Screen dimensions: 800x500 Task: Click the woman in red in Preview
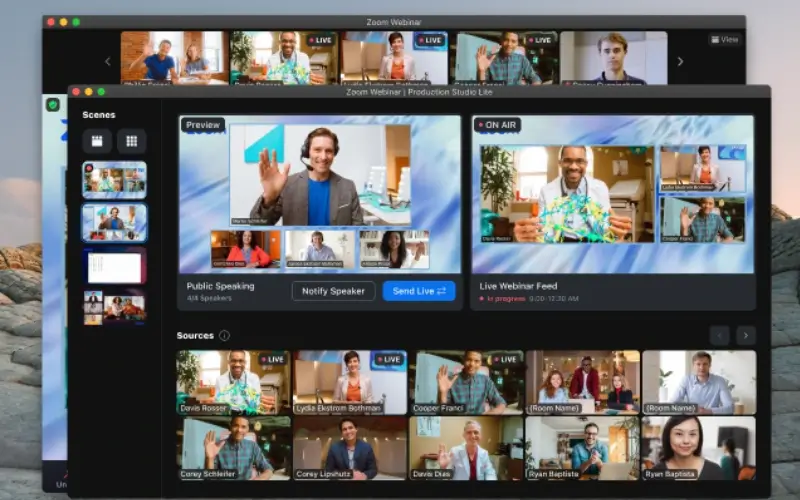tap(246, 249)
